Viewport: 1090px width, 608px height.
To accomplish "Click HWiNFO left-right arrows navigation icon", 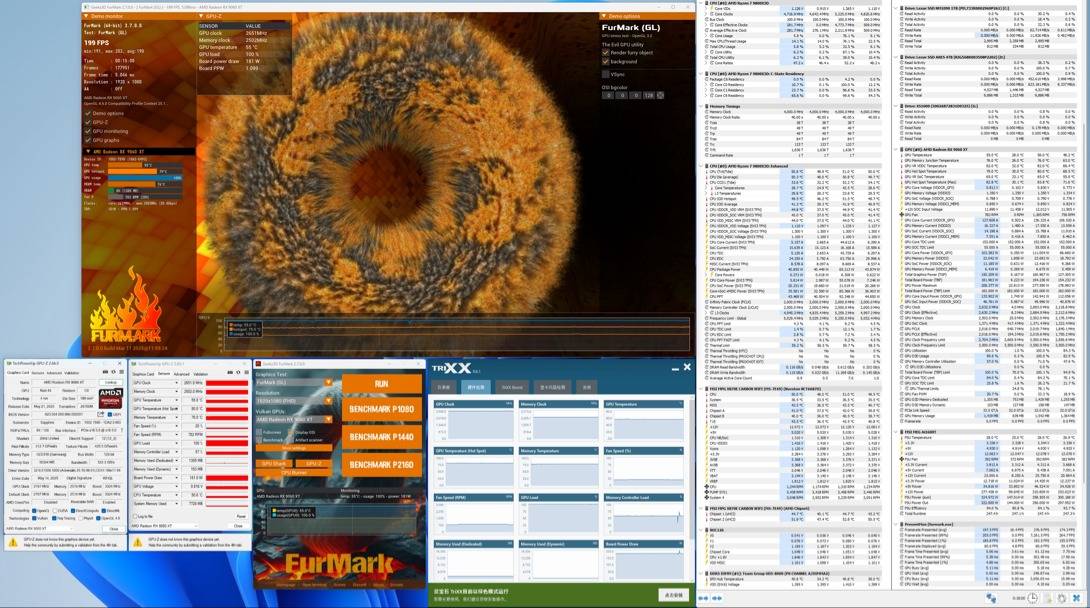I will (703, 598).
